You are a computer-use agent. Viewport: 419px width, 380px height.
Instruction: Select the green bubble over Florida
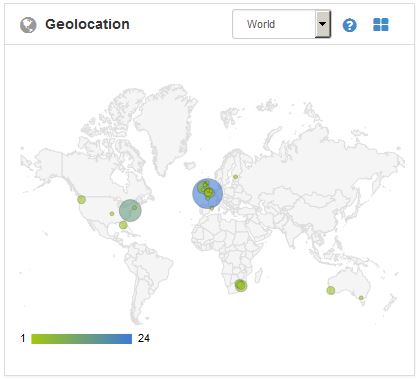(x=123, y=225)
